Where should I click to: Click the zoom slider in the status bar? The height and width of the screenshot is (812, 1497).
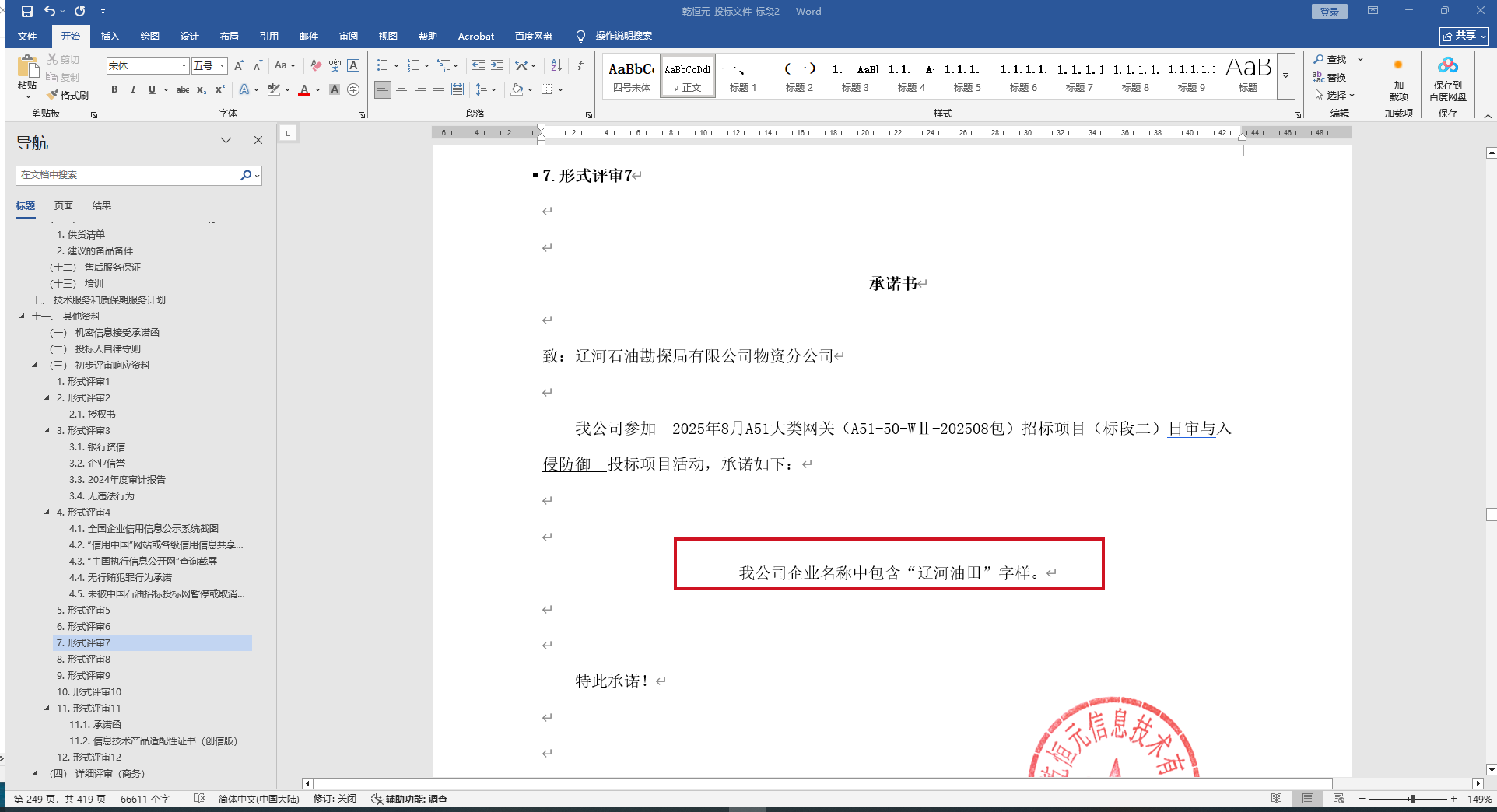point(1408,799)
